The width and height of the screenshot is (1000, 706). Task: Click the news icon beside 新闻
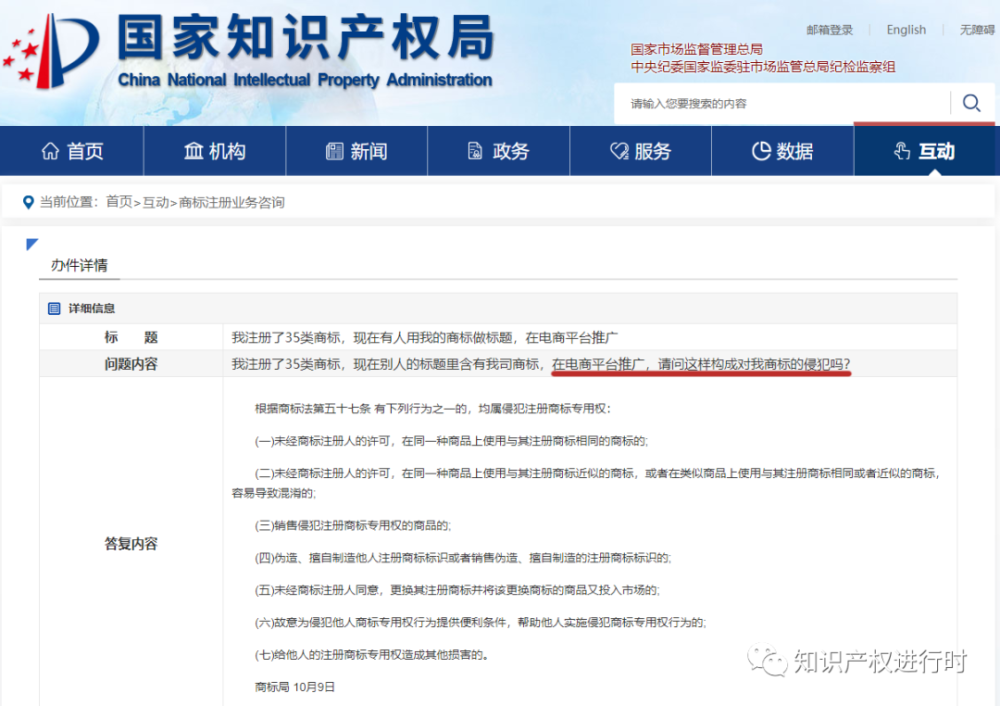click(x=335, y=151)
